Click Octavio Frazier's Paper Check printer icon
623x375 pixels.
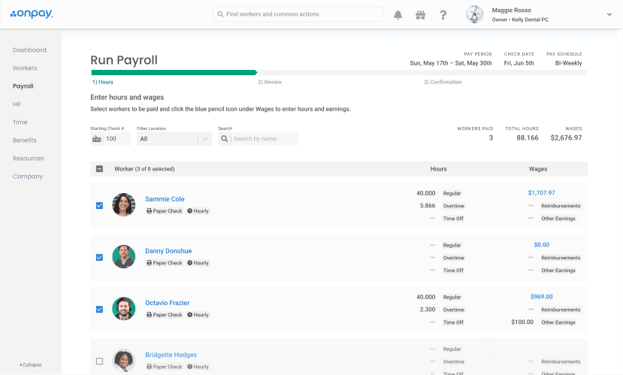pyautogui.click(x=149, y=315)
